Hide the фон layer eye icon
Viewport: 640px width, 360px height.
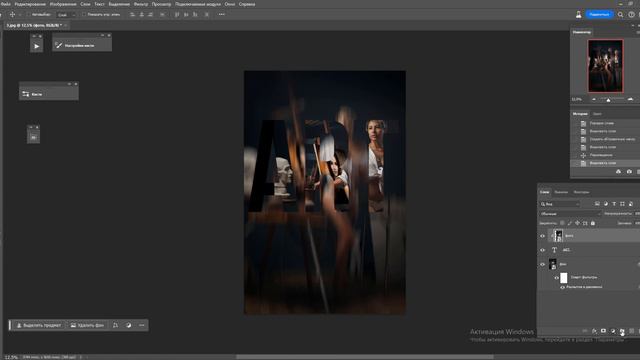coord(542,264)
